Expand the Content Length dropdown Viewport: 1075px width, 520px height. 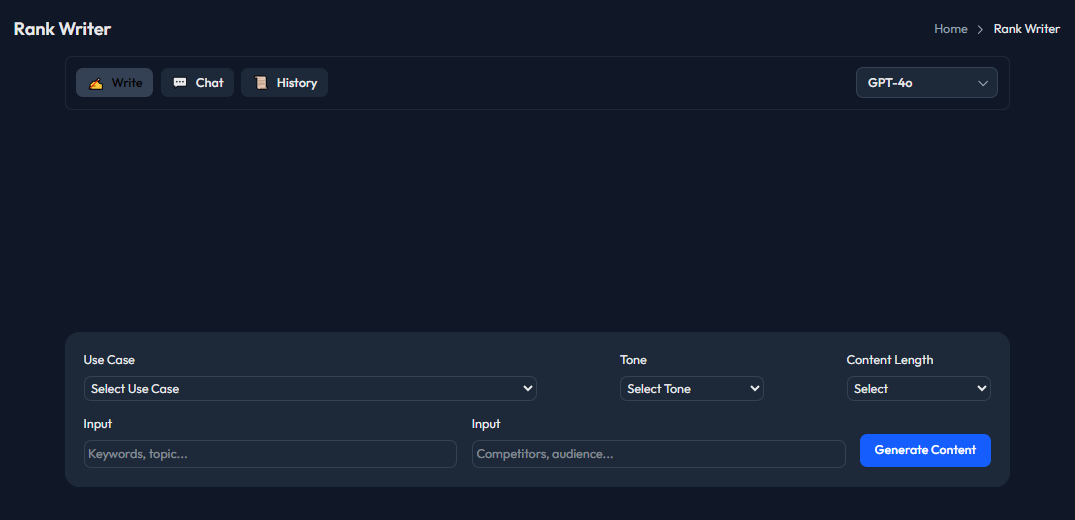click(x=918, y=388)
